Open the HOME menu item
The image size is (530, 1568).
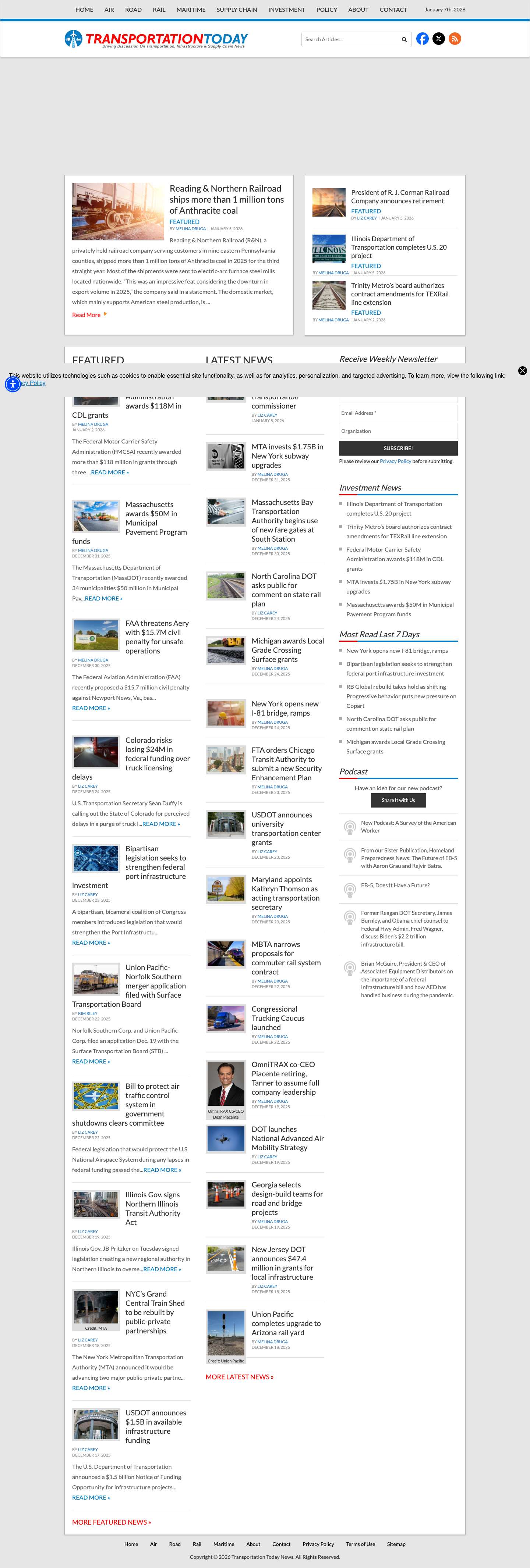[84, 10]
